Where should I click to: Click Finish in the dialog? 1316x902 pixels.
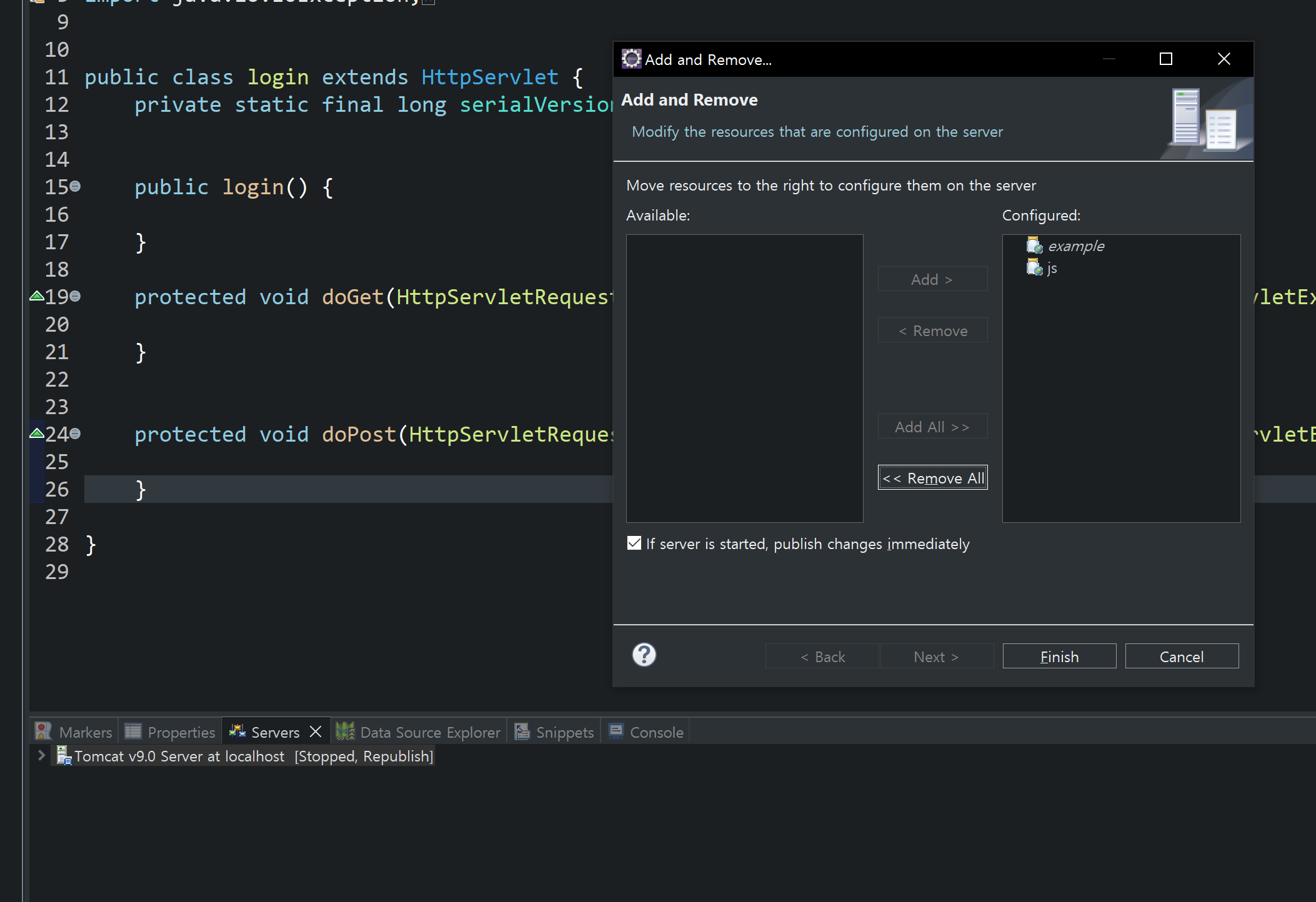(1059, 657)
